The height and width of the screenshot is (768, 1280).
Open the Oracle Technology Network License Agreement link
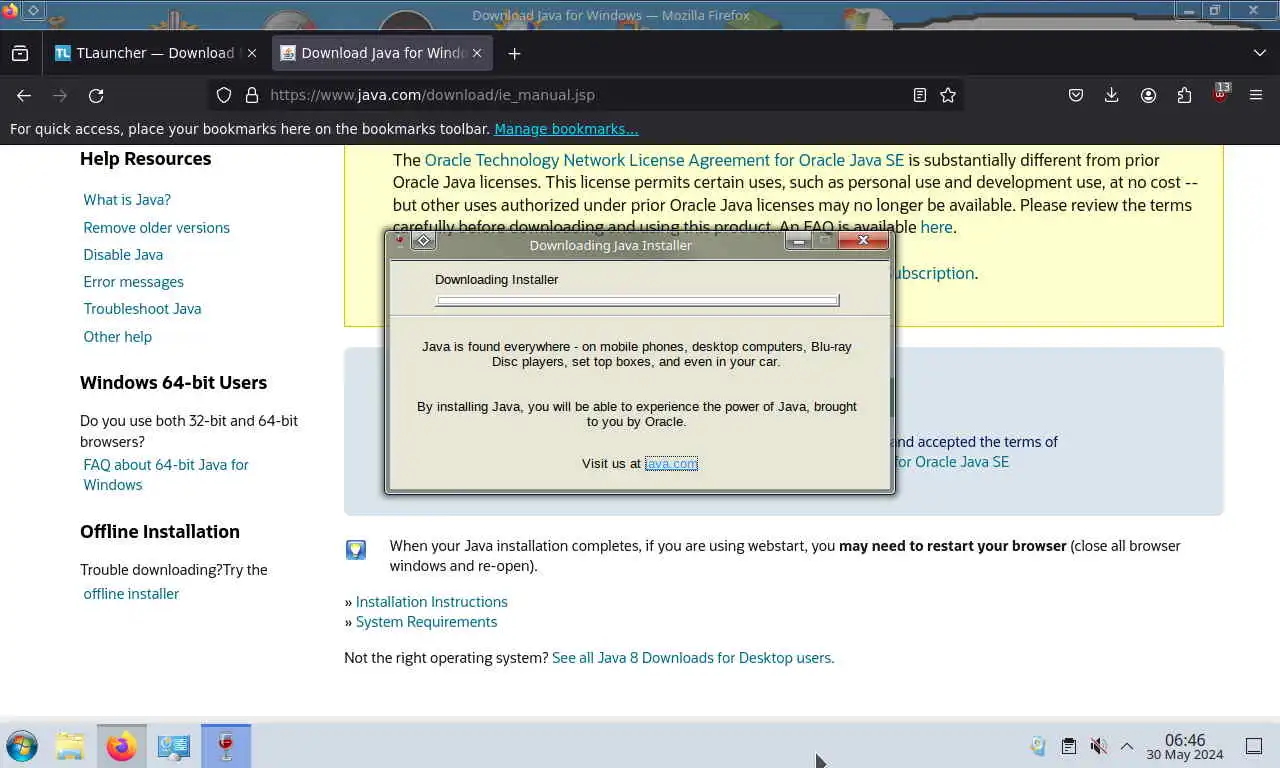click(x=664, y=160)
